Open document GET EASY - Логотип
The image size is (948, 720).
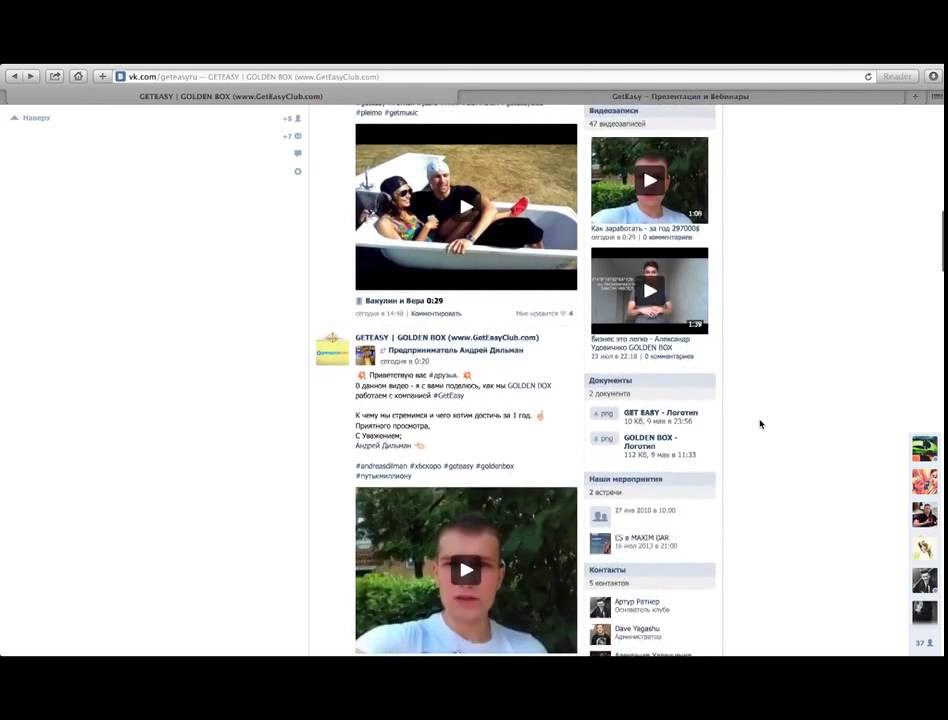click(x=661, y=412)
